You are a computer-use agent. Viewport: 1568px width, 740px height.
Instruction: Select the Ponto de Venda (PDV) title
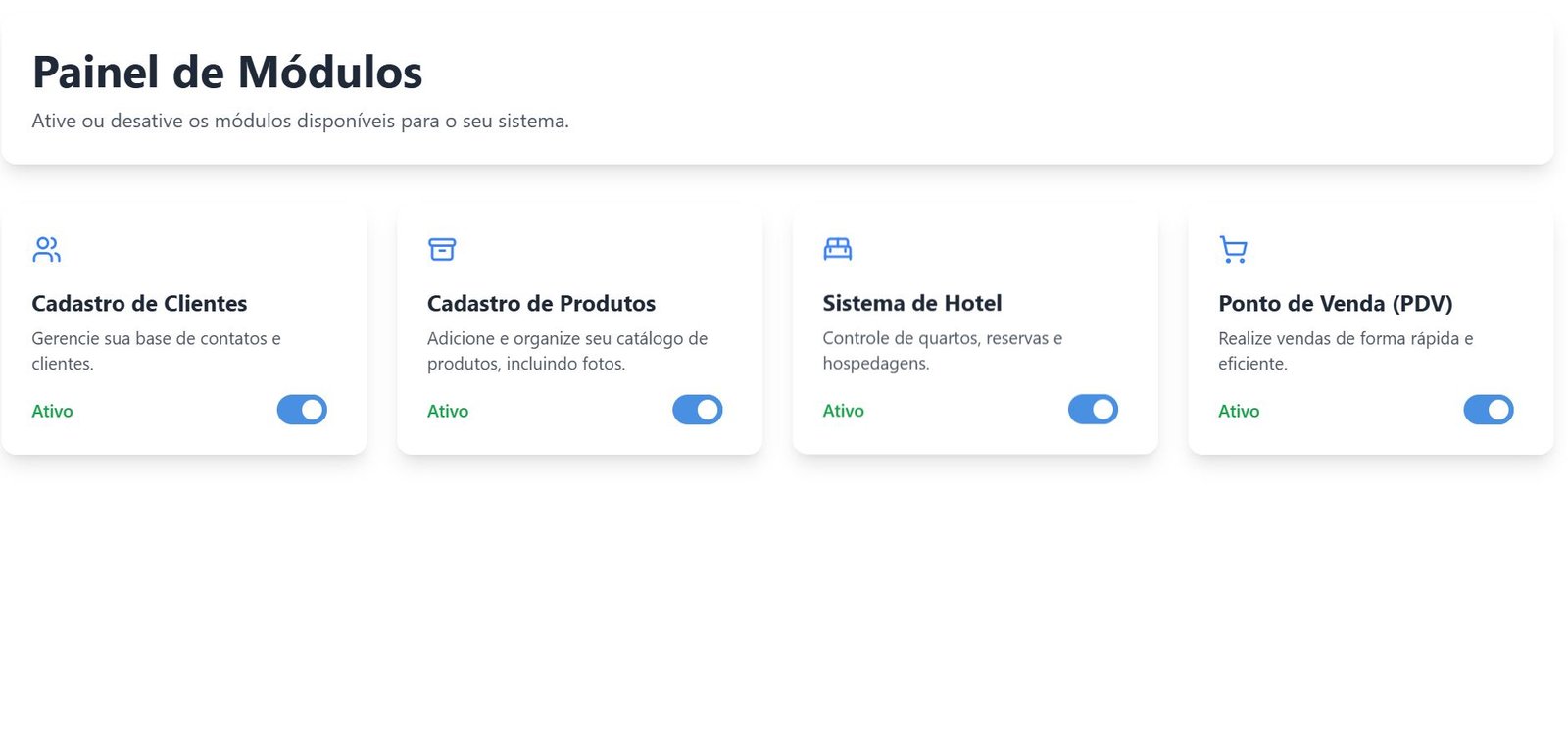click(x=1335, y=304)
